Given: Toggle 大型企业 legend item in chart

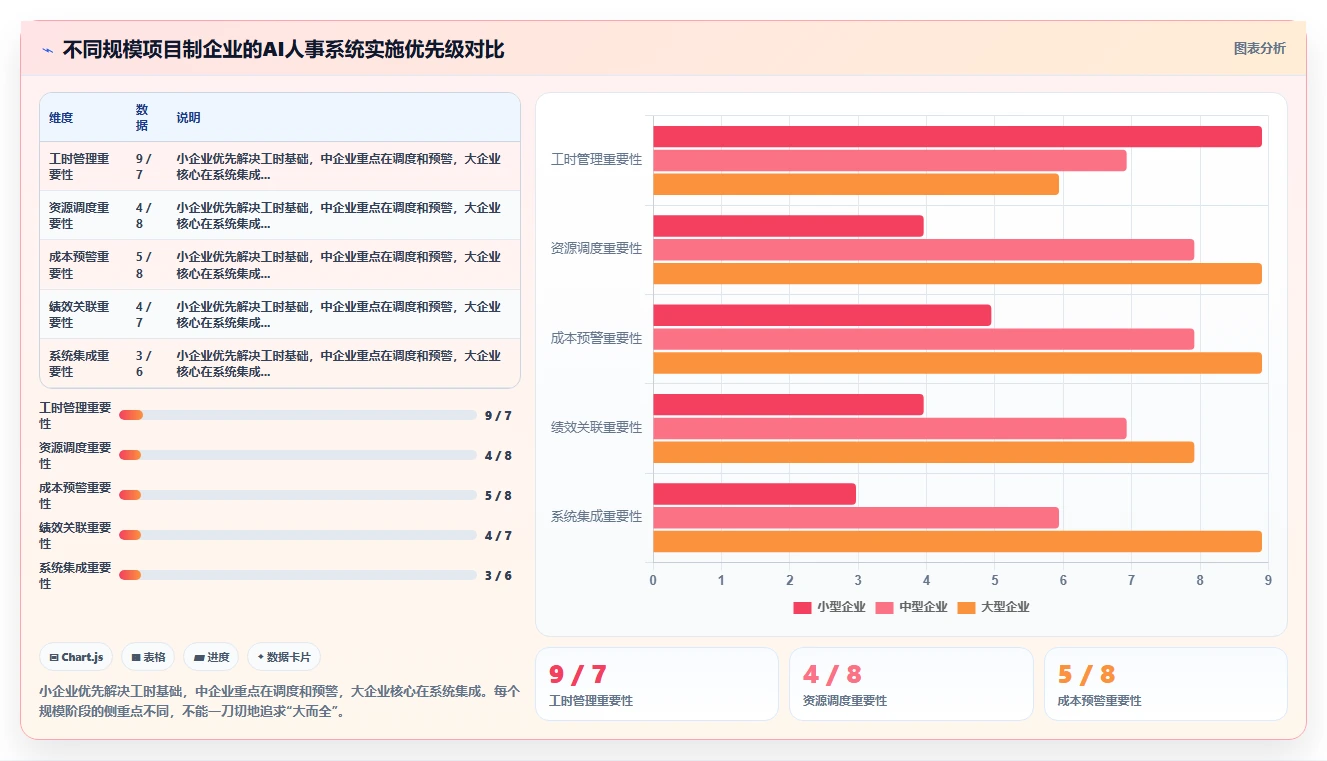Looking at the screenshot, I should coord(993,607).
